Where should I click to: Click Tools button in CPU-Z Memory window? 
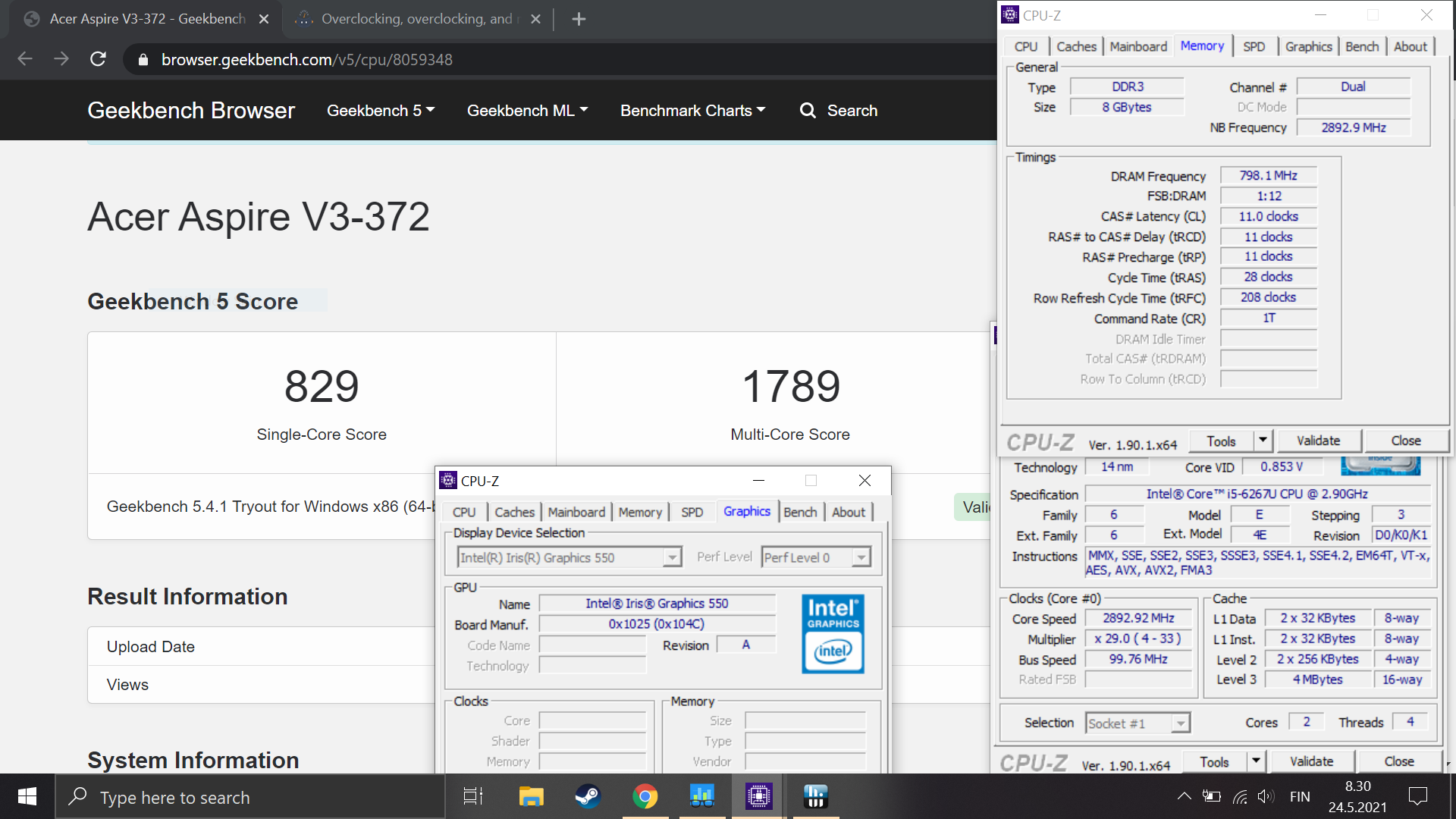click(1221, 441)
